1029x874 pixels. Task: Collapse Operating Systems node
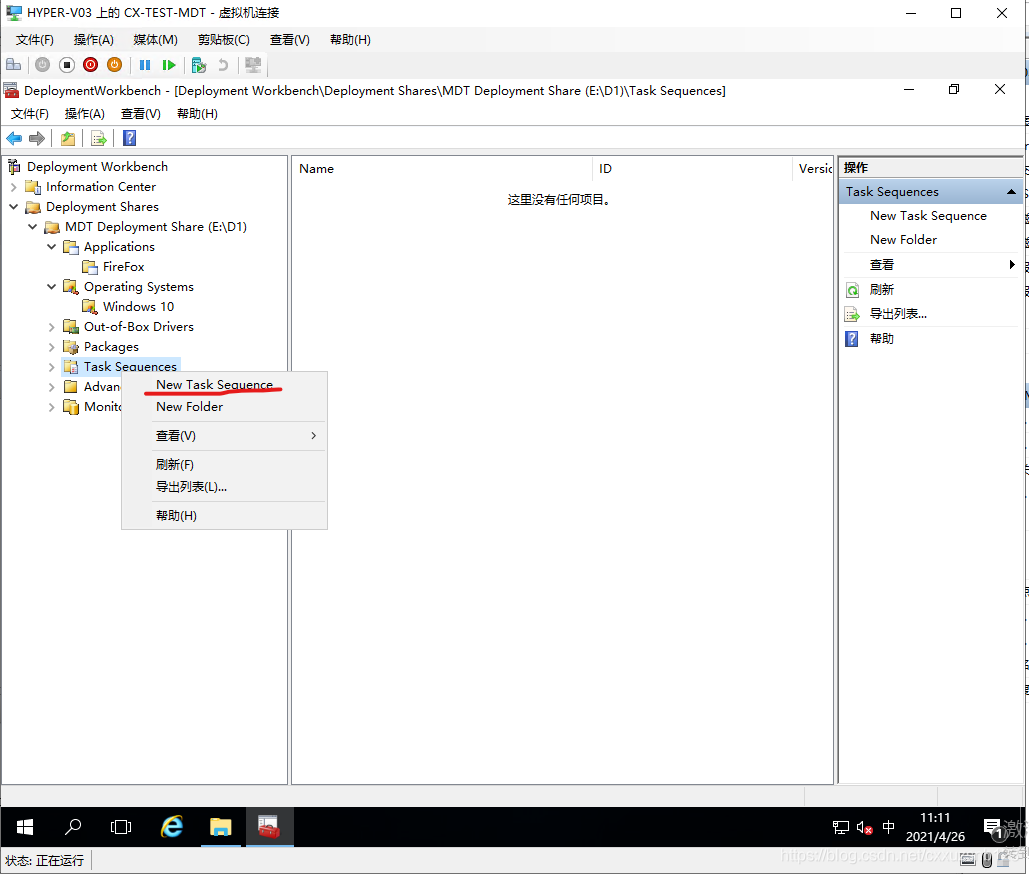51,287
